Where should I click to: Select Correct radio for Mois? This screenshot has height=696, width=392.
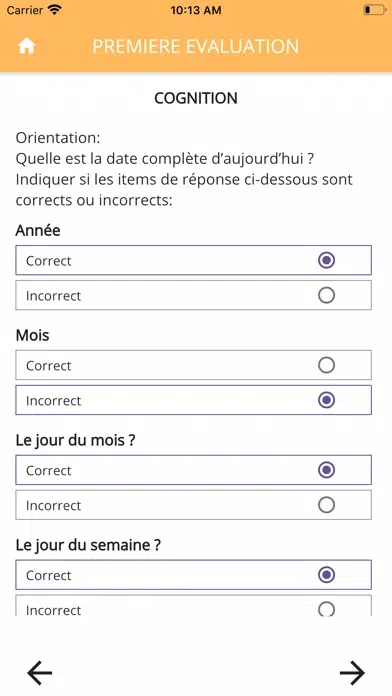tap(326, 365)
